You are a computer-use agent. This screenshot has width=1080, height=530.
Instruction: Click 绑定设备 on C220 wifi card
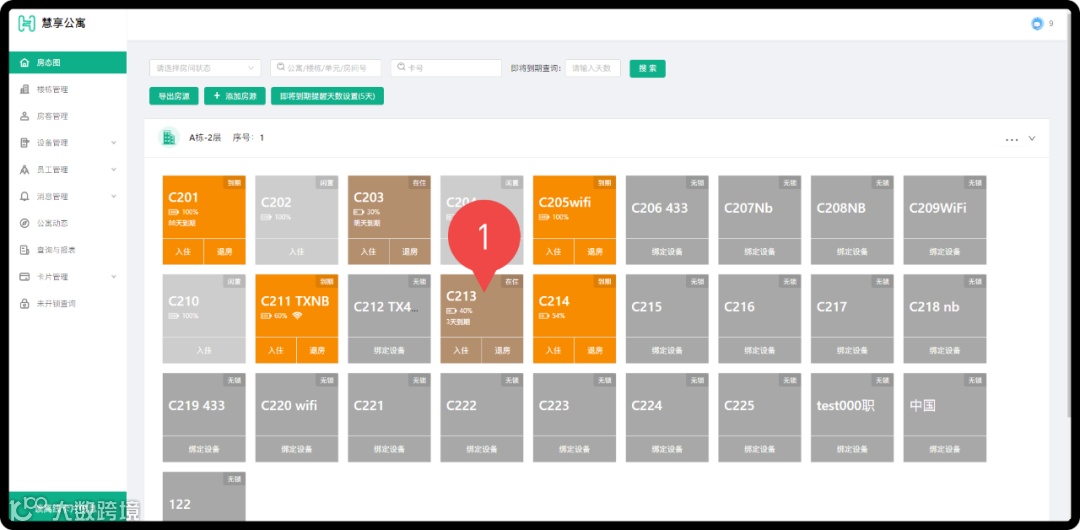pyautogui.click(x=297, y=449)
